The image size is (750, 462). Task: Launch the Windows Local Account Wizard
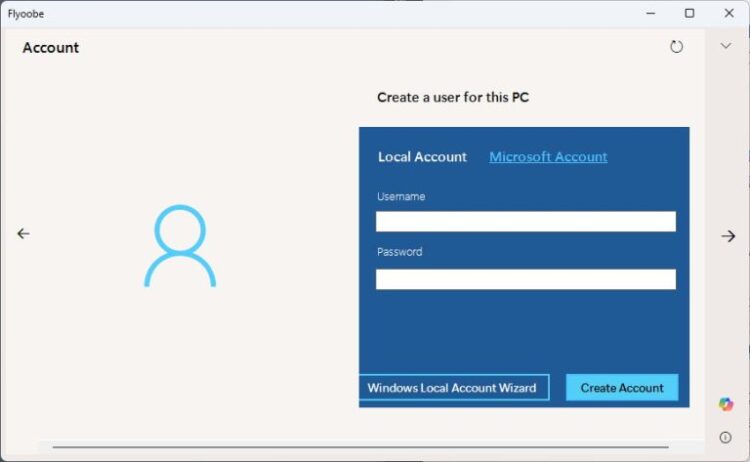[x=453, y=388]
